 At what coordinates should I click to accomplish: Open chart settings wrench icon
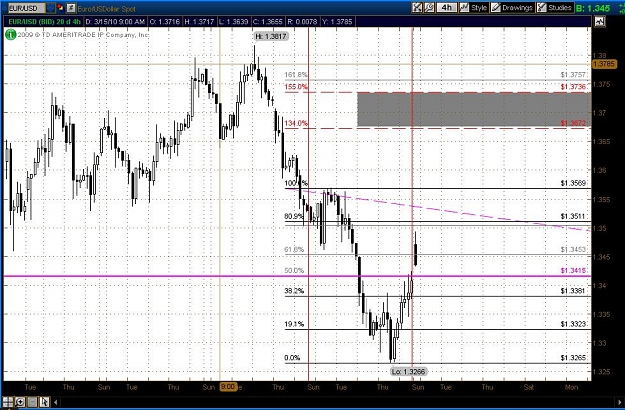coord(429,8)
